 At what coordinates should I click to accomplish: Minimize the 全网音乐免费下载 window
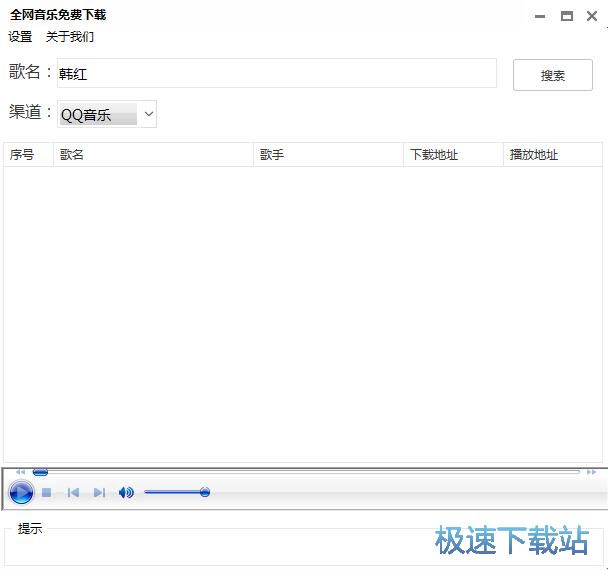pos(540,16)
